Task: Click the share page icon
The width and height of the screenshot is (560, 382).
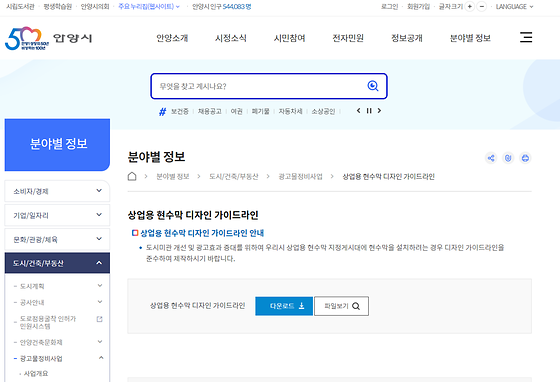Action: 491,158
